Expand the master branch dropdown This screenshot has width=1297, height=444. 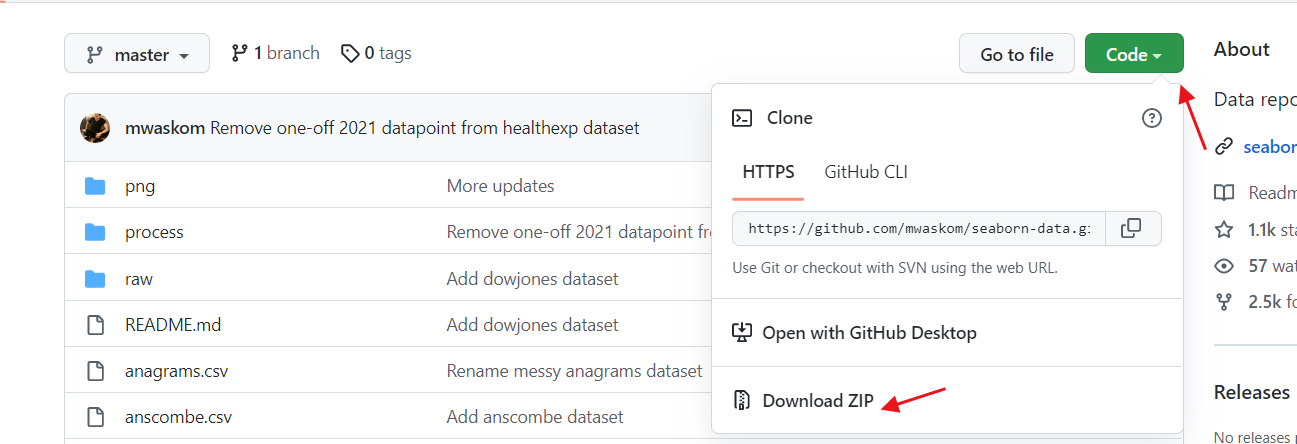click(x=137, y=54)
